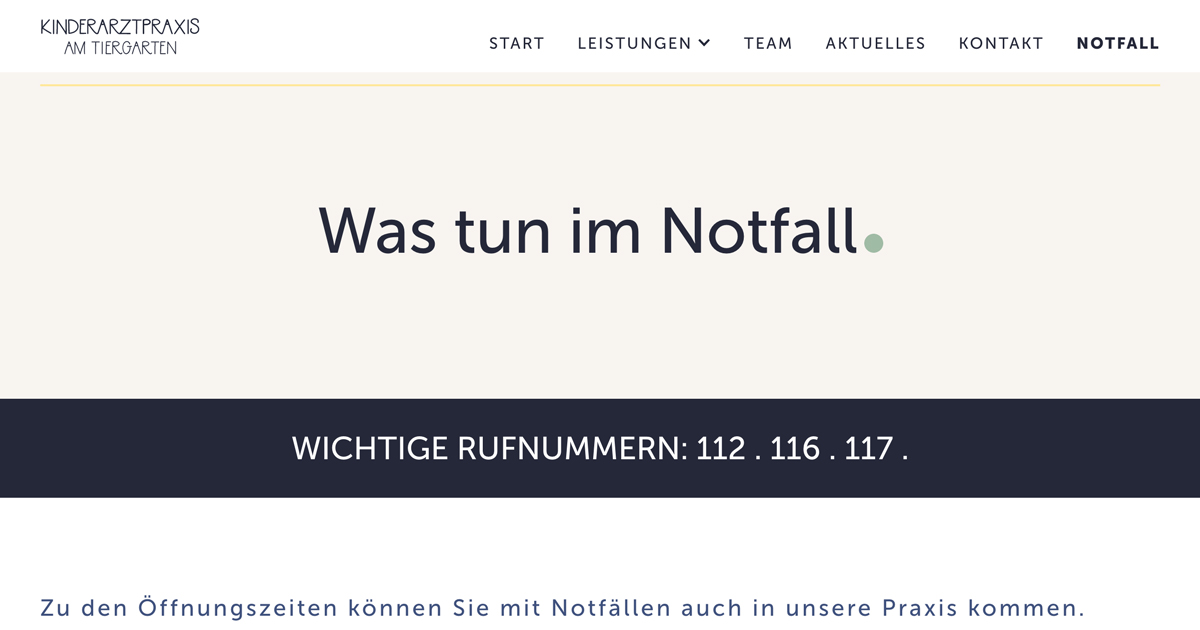Click the green dot after Notfall
This screenshot has height=630, width=1200.
874,243
